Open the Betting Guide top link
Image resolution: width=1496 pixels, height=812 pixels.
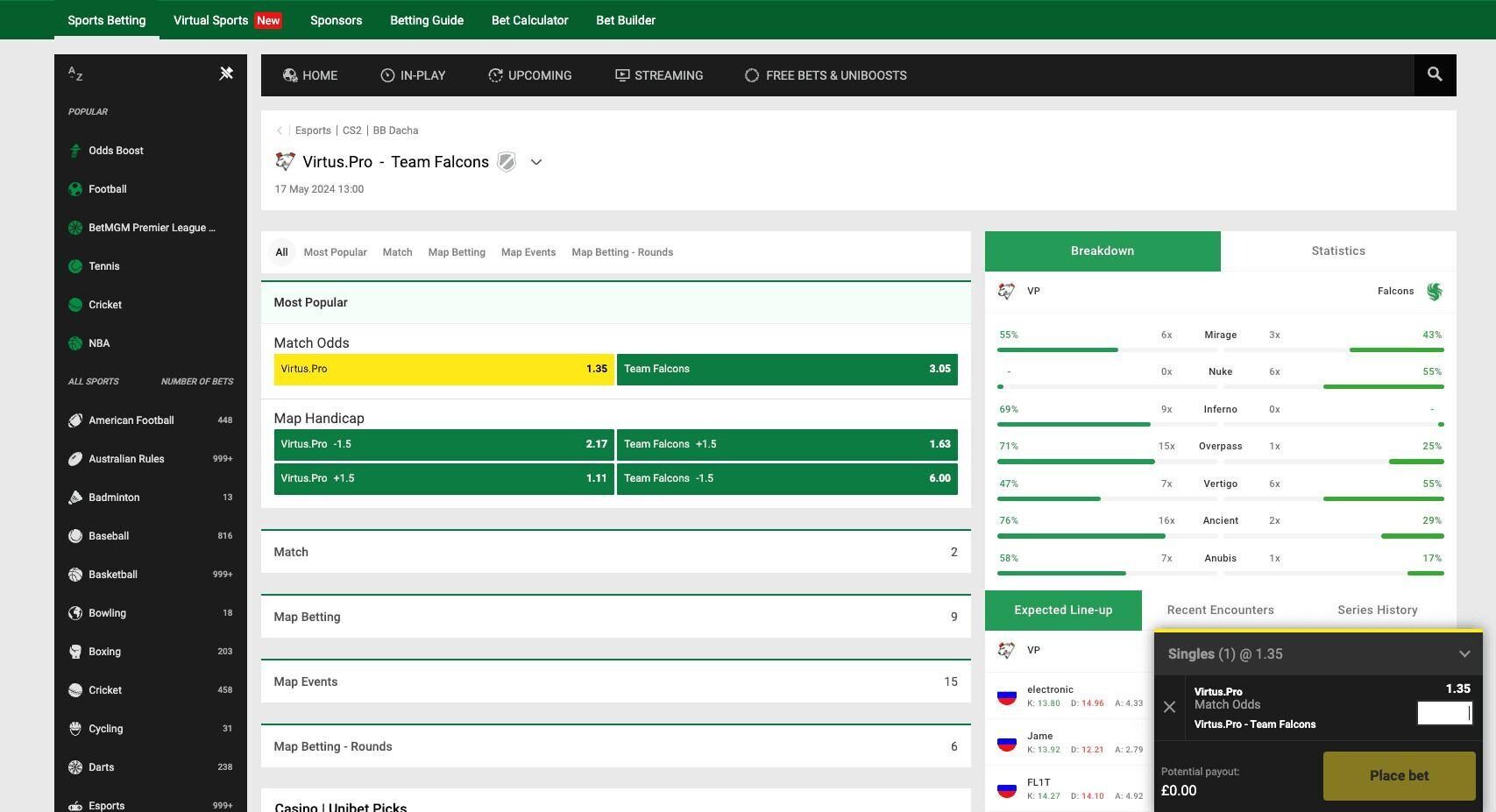pos(427,20)
